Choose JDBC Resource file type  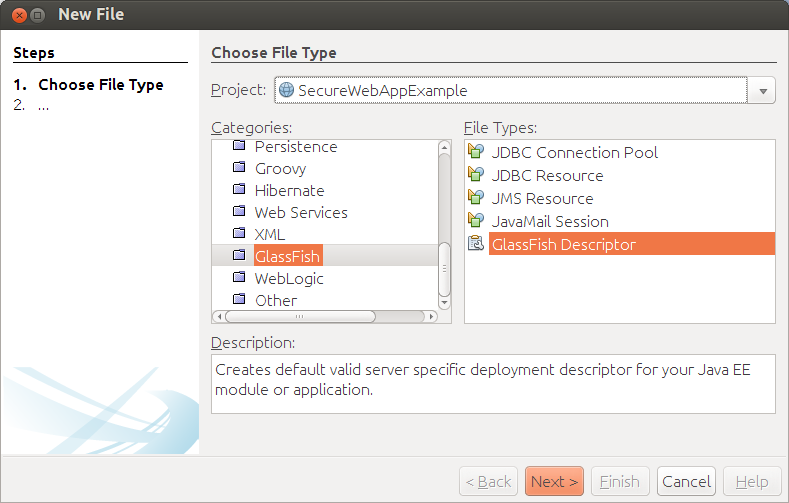547,176
